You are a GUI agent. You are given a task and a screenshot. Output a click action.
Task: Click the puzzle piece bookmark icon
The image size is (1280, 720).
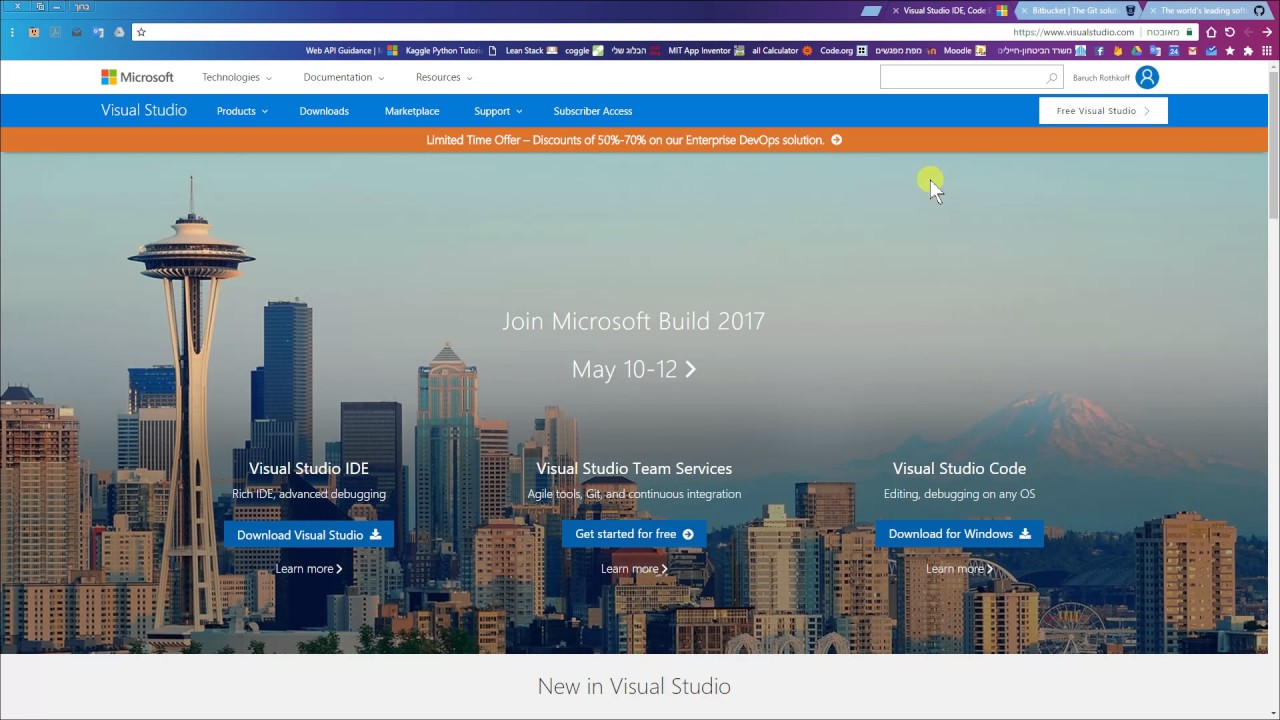coord(1248,51)
